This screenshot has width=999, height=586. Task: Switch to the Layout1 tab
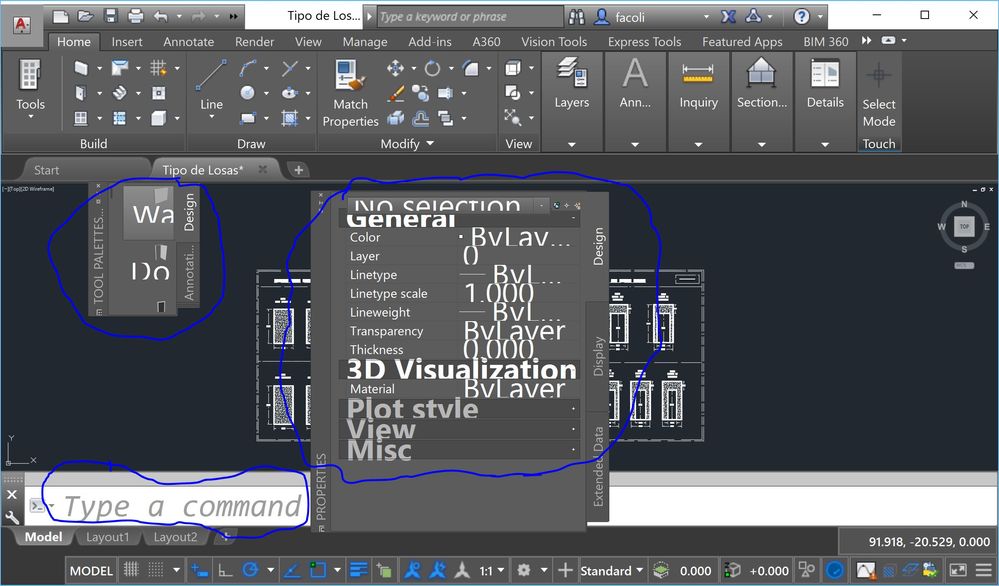tap(107, 537)
